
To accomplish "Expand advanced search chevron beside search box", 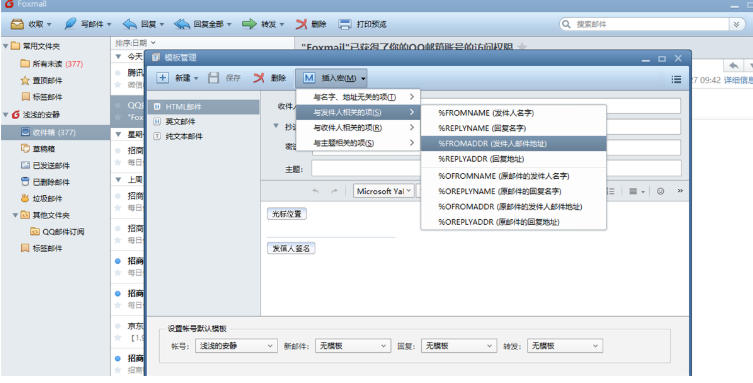I will (x=737, y=24).
